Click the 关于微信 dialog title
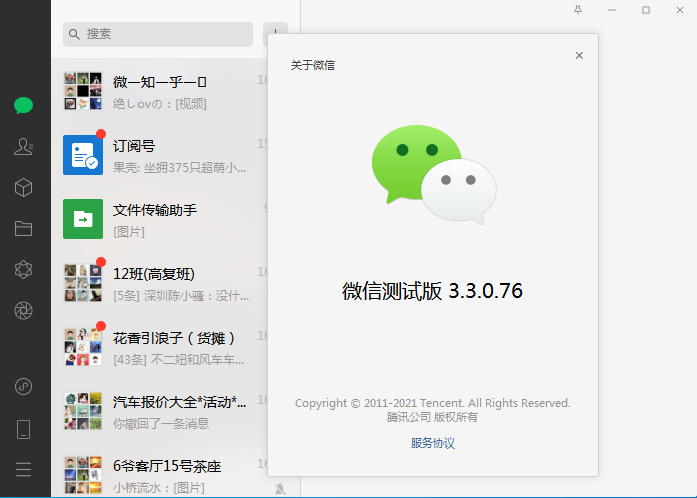 click(312, 65)
